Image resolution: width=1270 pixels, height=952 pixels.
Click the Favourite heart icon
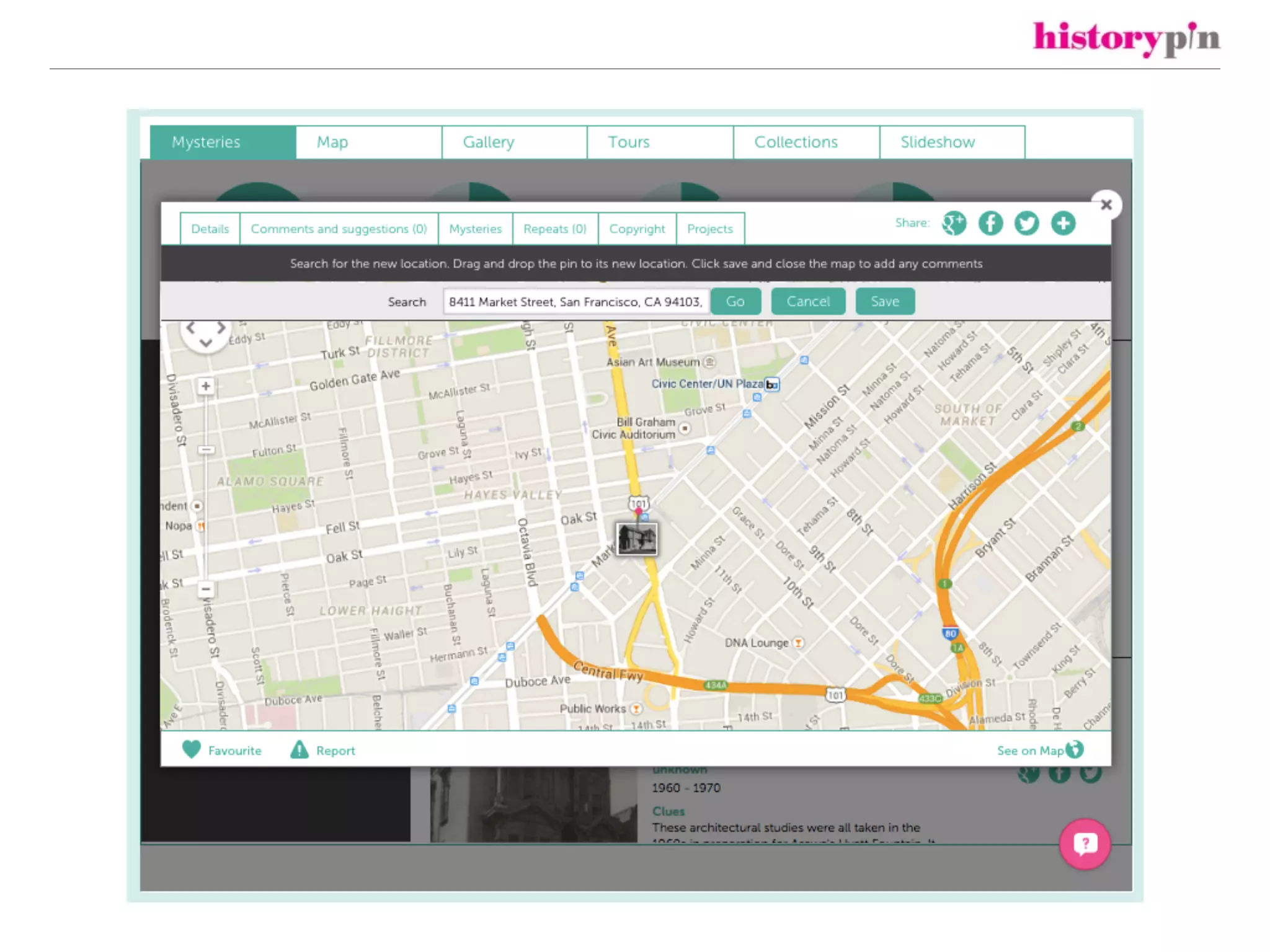click(x=192, y=750)
